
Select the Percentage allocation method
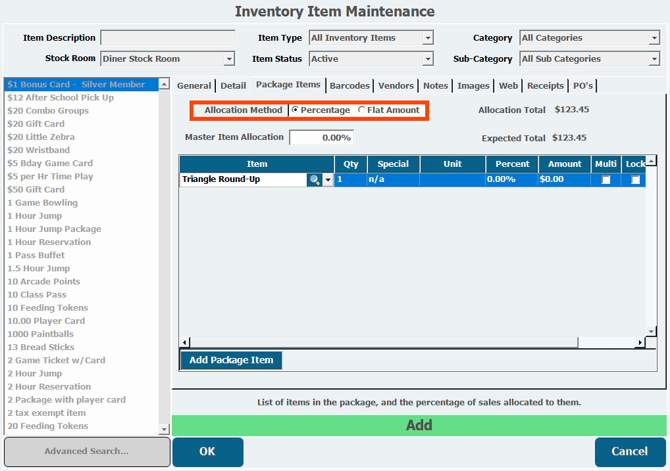(x=295, y=110)
